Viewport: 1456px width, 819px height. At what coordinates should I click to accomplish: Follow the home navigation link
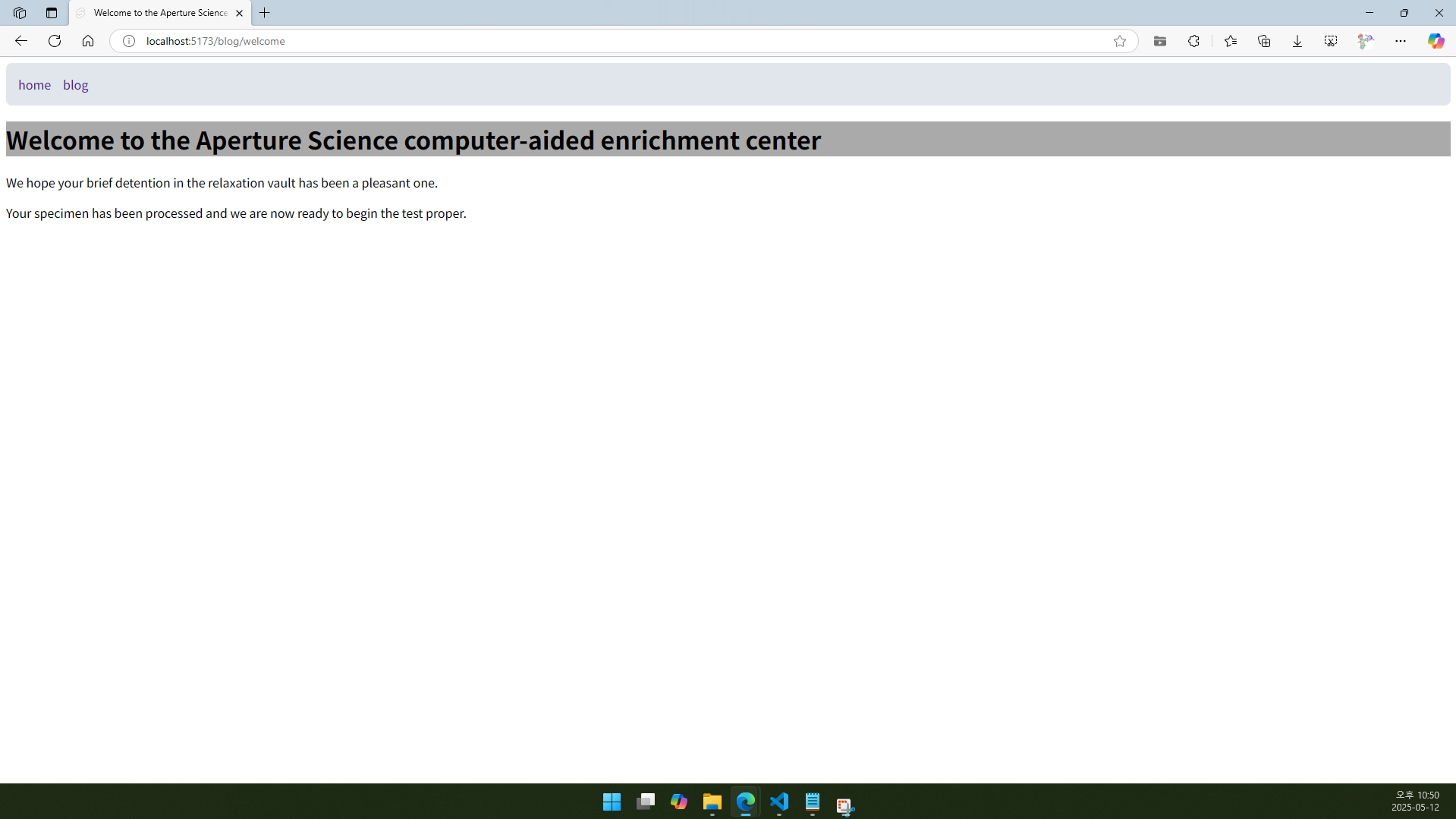[34, 85]
